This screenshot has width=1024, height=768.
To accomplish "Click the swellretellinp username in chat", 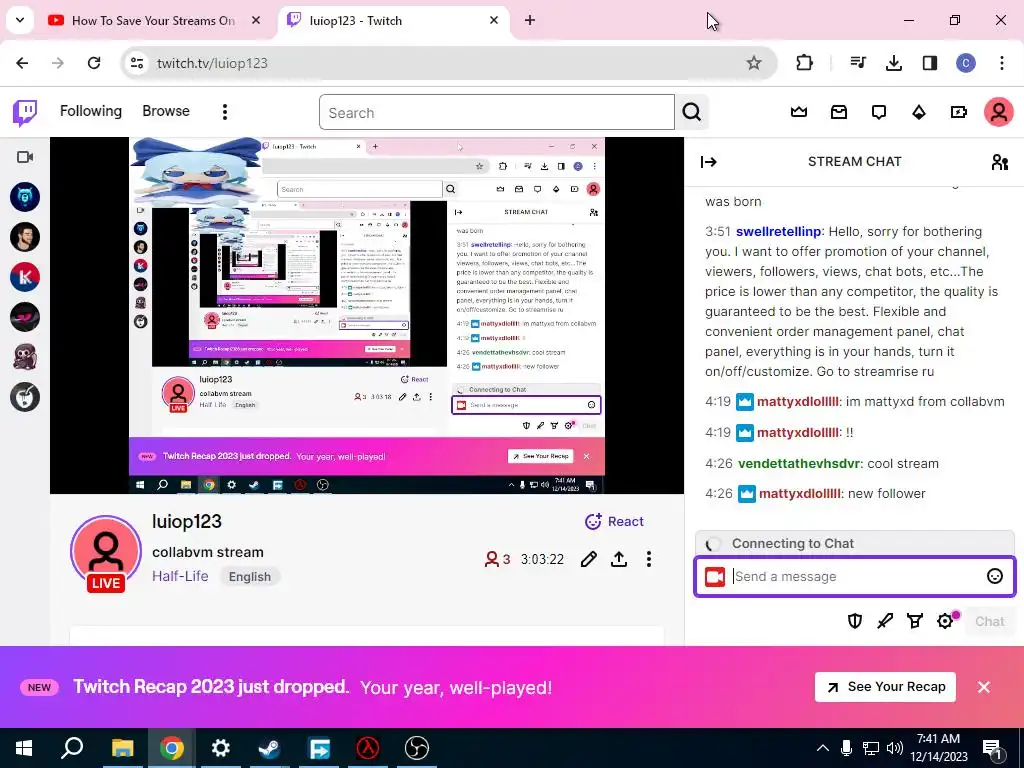I will pos(778,231).
